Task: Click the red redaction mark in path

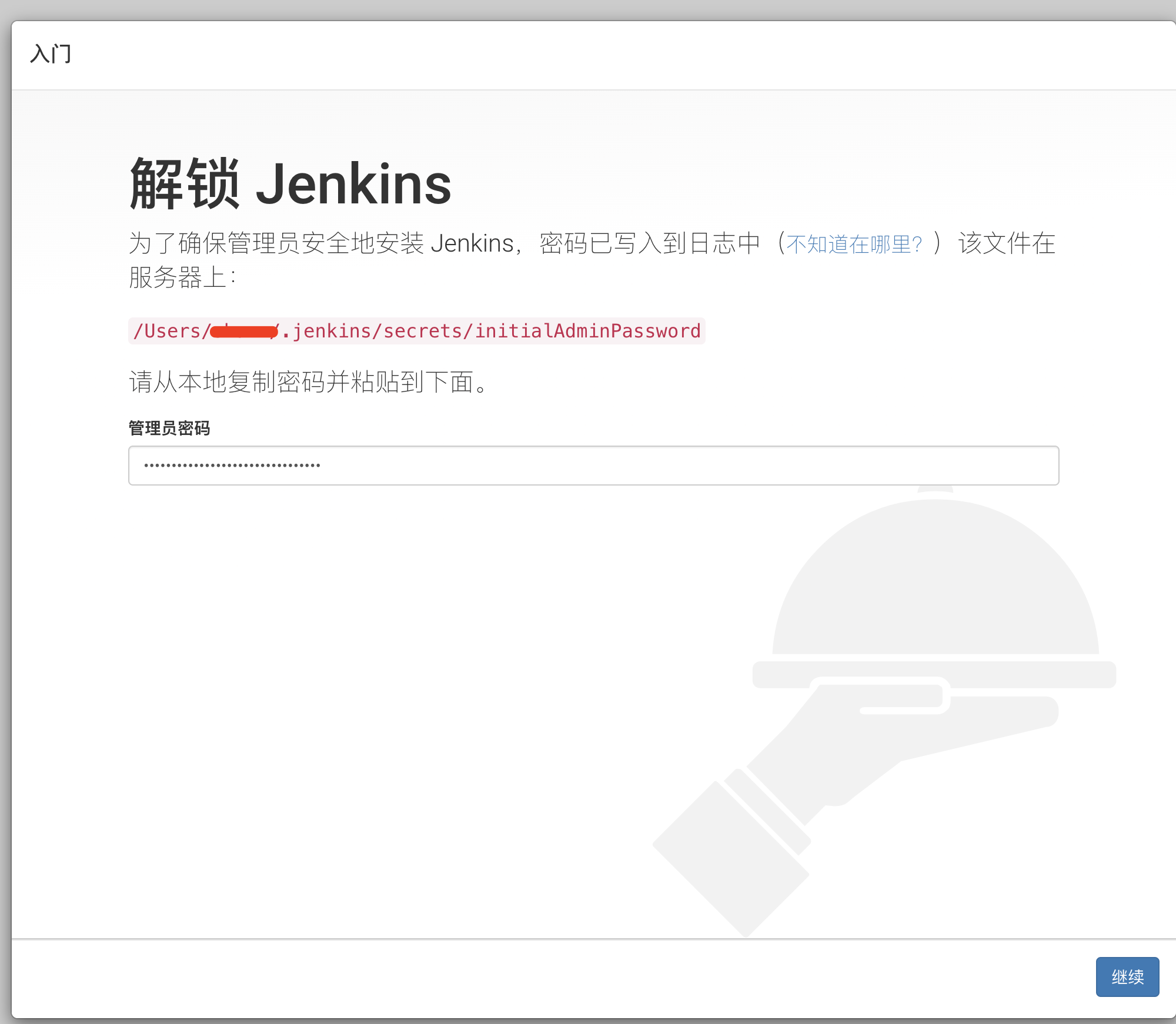Action: click(243, 332)
